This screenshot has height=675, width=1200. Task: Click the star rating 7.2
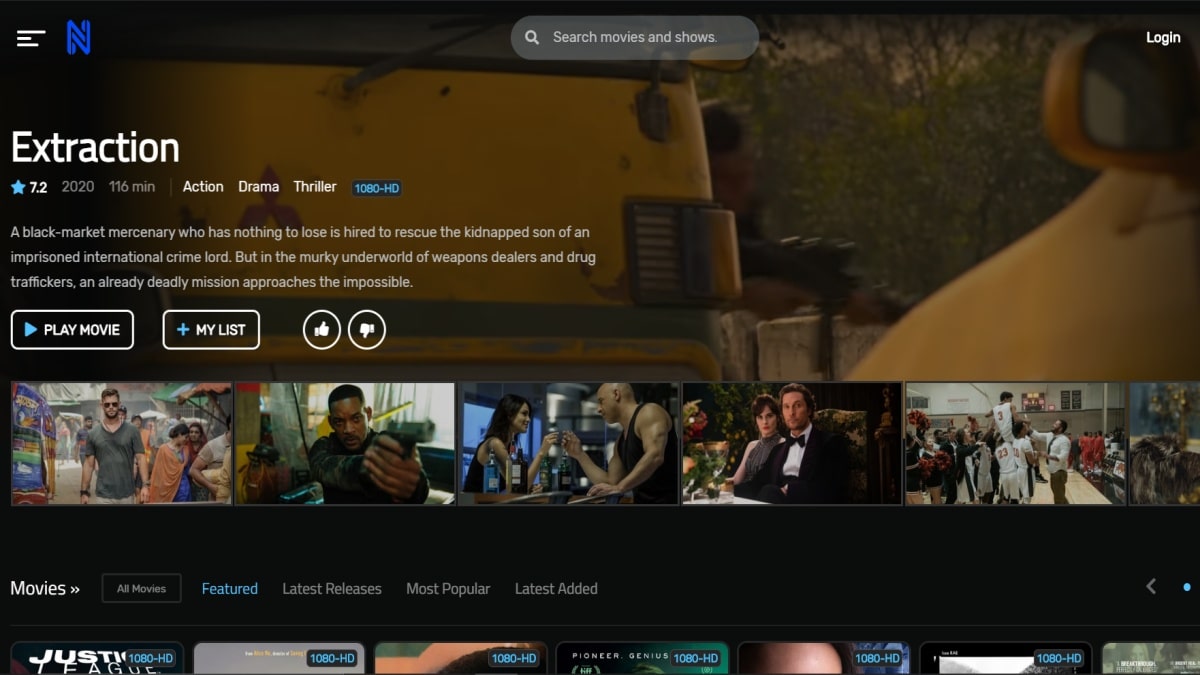[29, 187]
